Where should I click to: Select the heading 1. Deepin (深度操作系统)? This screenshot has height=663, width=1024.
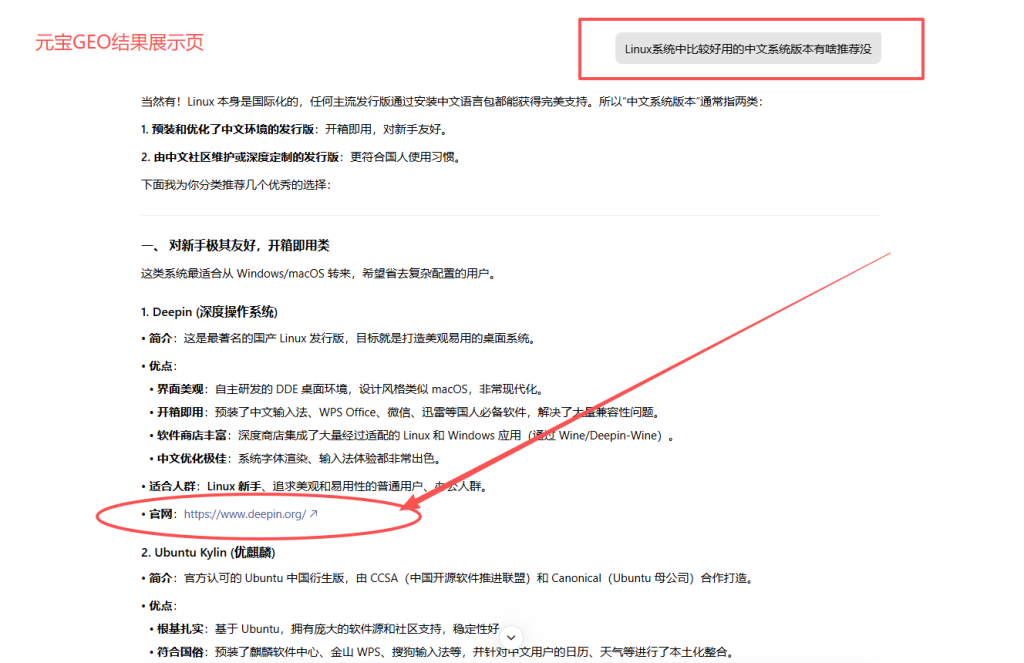(208, 311)
